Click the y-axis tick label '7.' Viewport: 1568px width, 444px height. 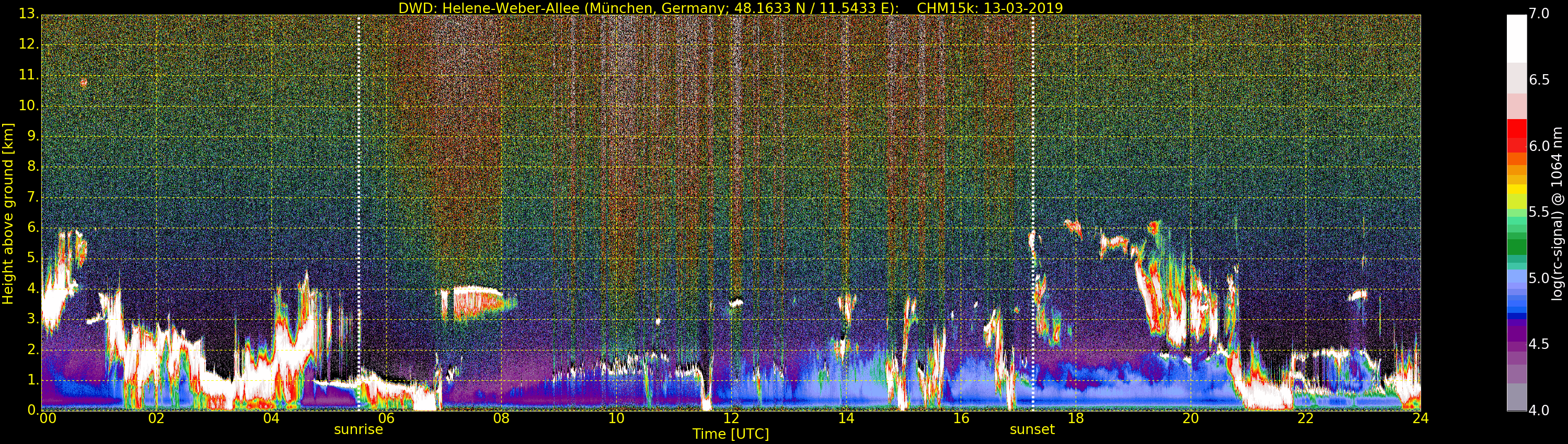tap(33, 197)
